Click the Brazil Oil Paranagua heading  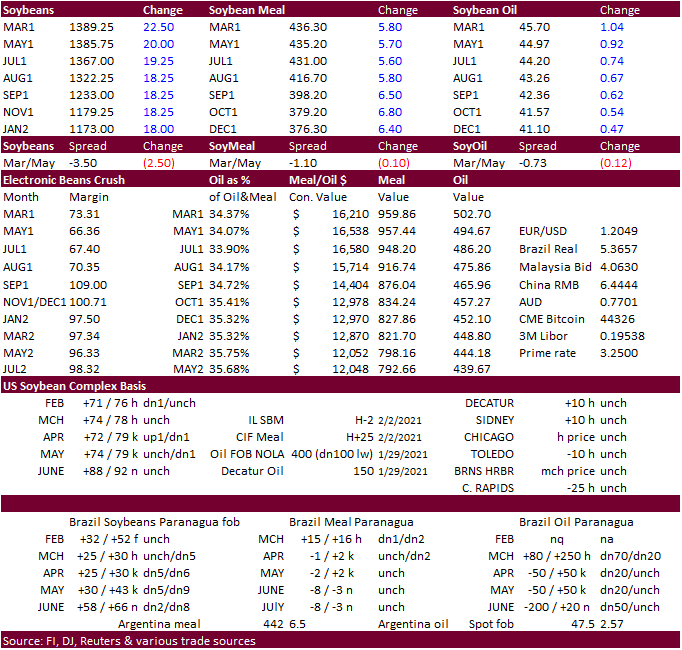[575, 521]
